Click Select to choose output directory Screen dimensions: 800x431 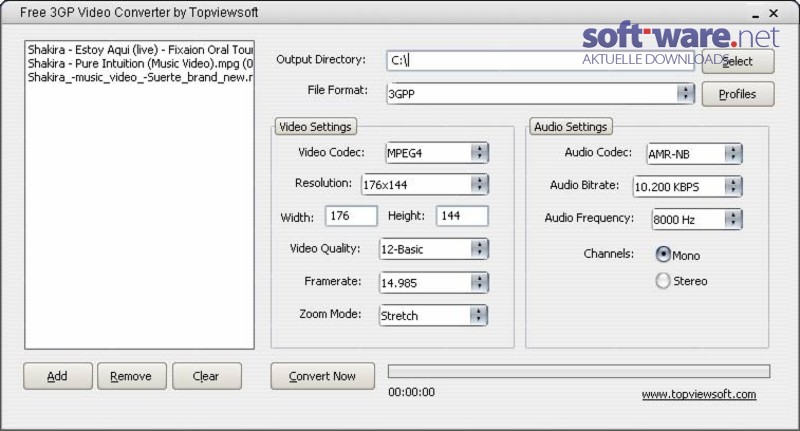[738, 61]
